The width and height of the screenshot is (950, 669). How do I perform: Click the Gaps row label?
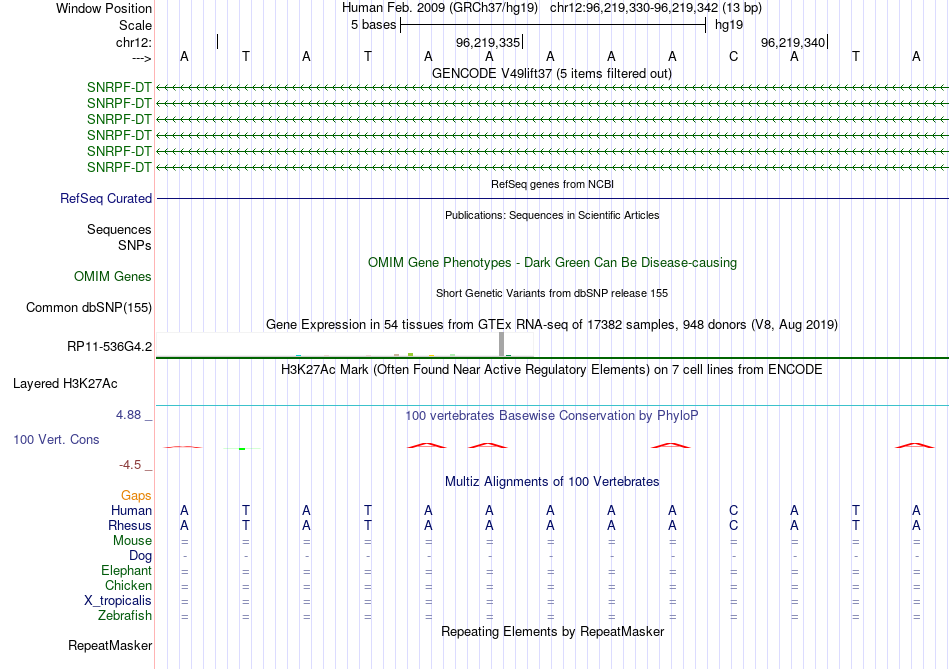click(136, 496)
